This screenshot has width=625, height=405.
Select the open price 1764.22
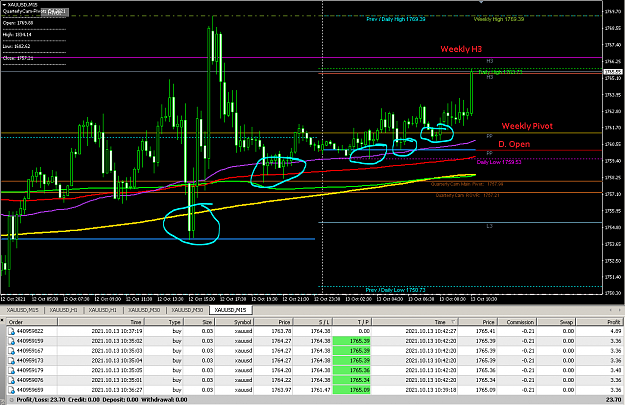[x=281, y=380]
